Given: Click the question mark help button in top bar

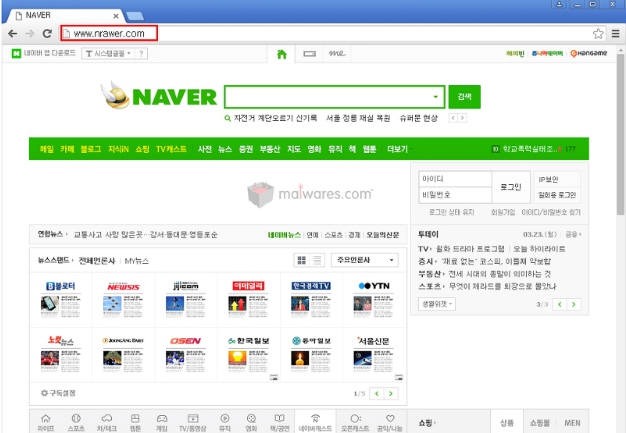Looking at the screenshot, I should 141,53.
